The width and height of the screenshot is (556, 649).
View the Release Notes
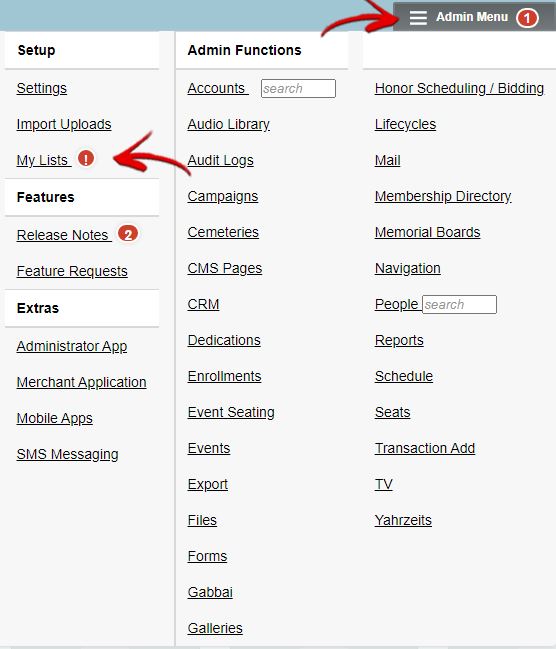[62, 235]
